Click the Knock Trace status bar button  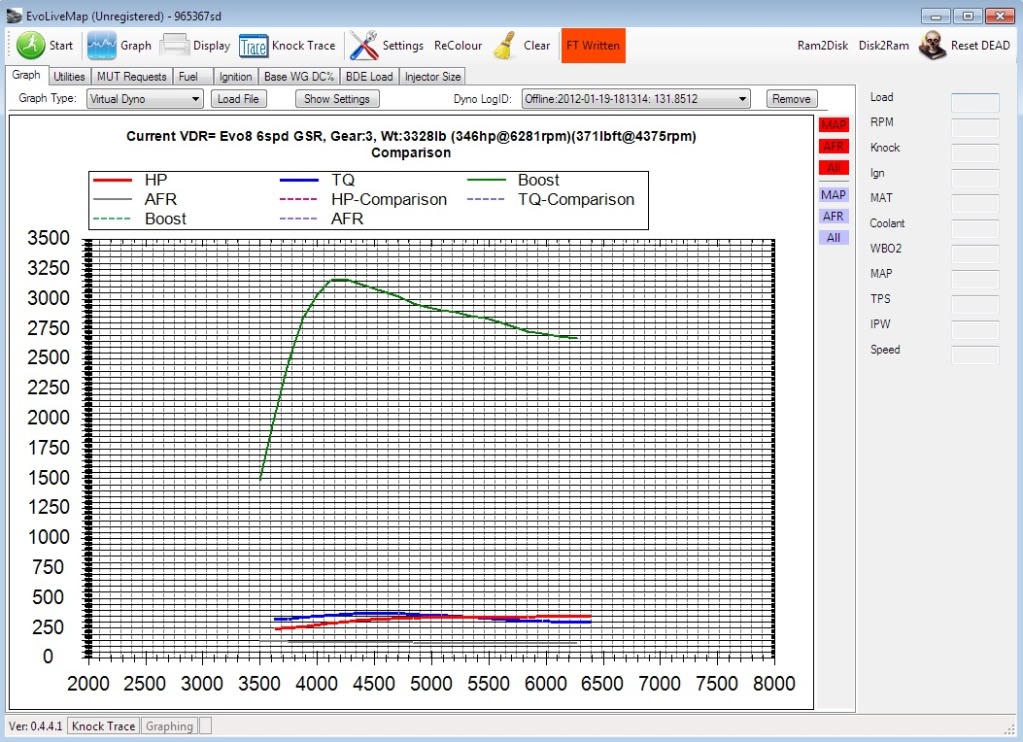click(103, 726)
